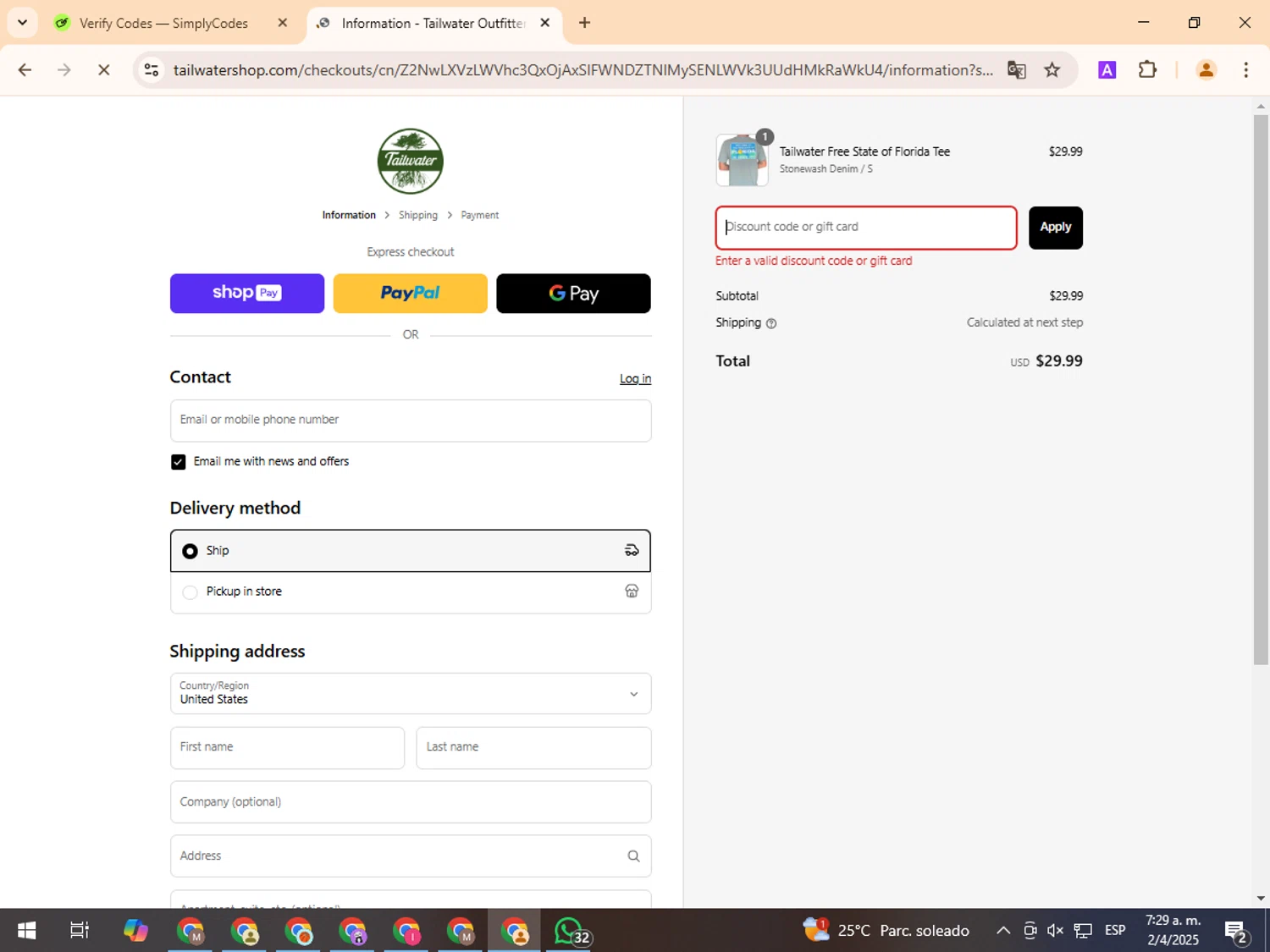Viewport: 1270px width, 952px height.
Task: Click the taskbar clock and date
Action: [1173, 931]
